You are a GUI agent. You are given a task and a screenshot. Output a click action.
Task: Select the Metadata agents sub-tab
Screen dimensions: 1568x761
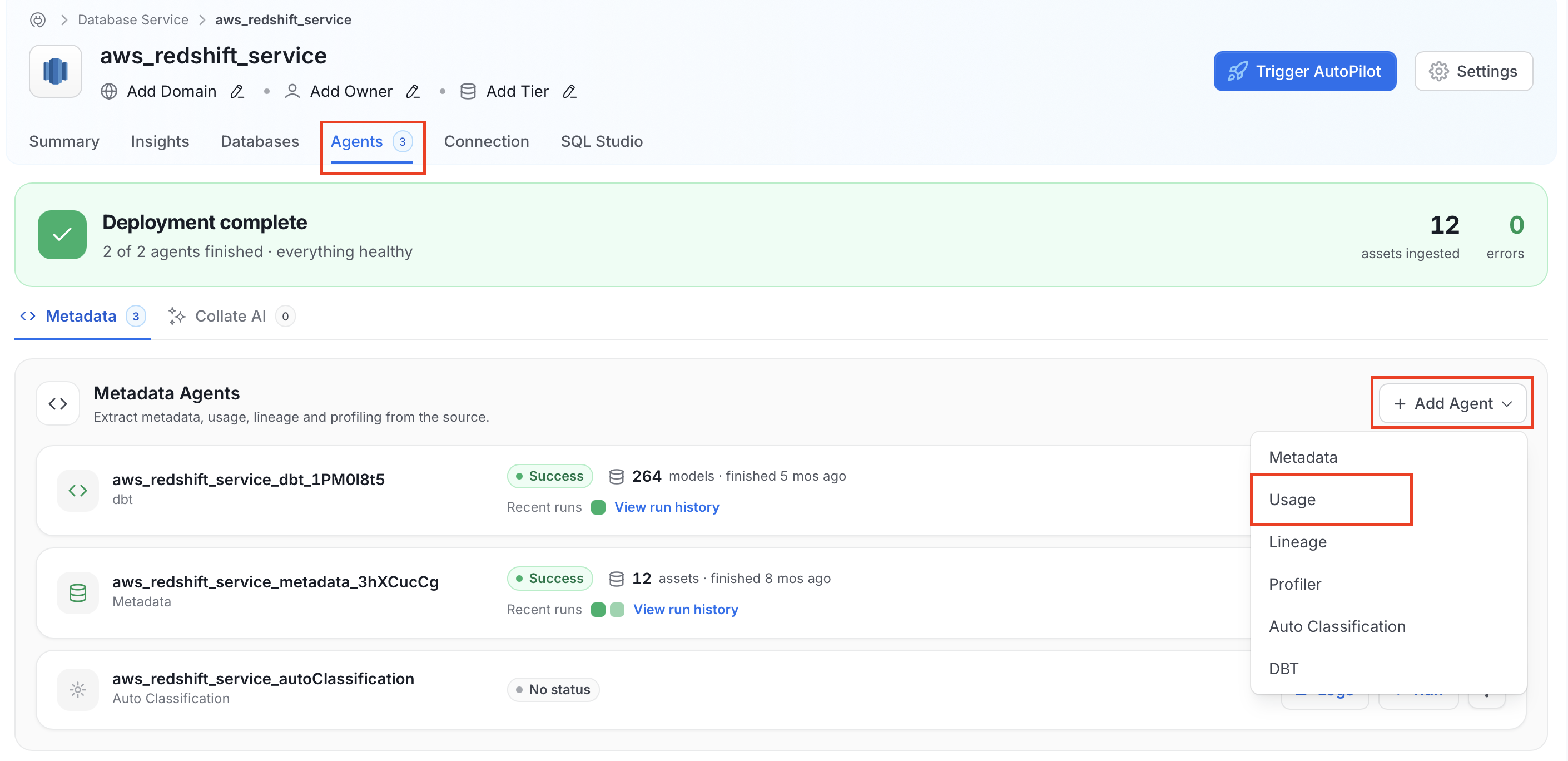tap(83, 316)
